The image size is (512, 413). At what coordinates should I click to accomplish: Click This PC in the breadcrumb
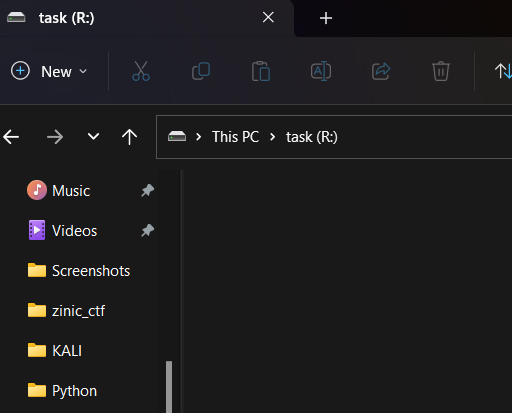[x=235, y=137]
